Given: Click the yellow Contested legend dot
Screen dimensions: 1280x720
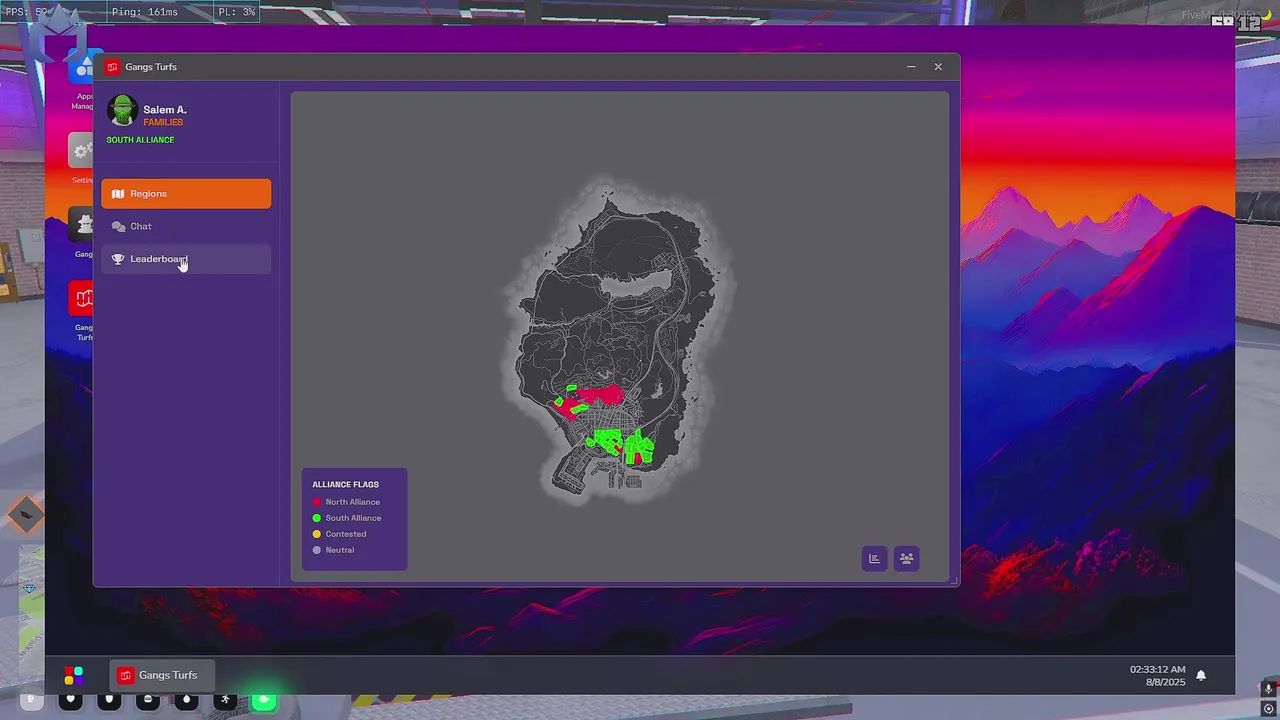Looking at the screenshot, I should tap(317, 534).
